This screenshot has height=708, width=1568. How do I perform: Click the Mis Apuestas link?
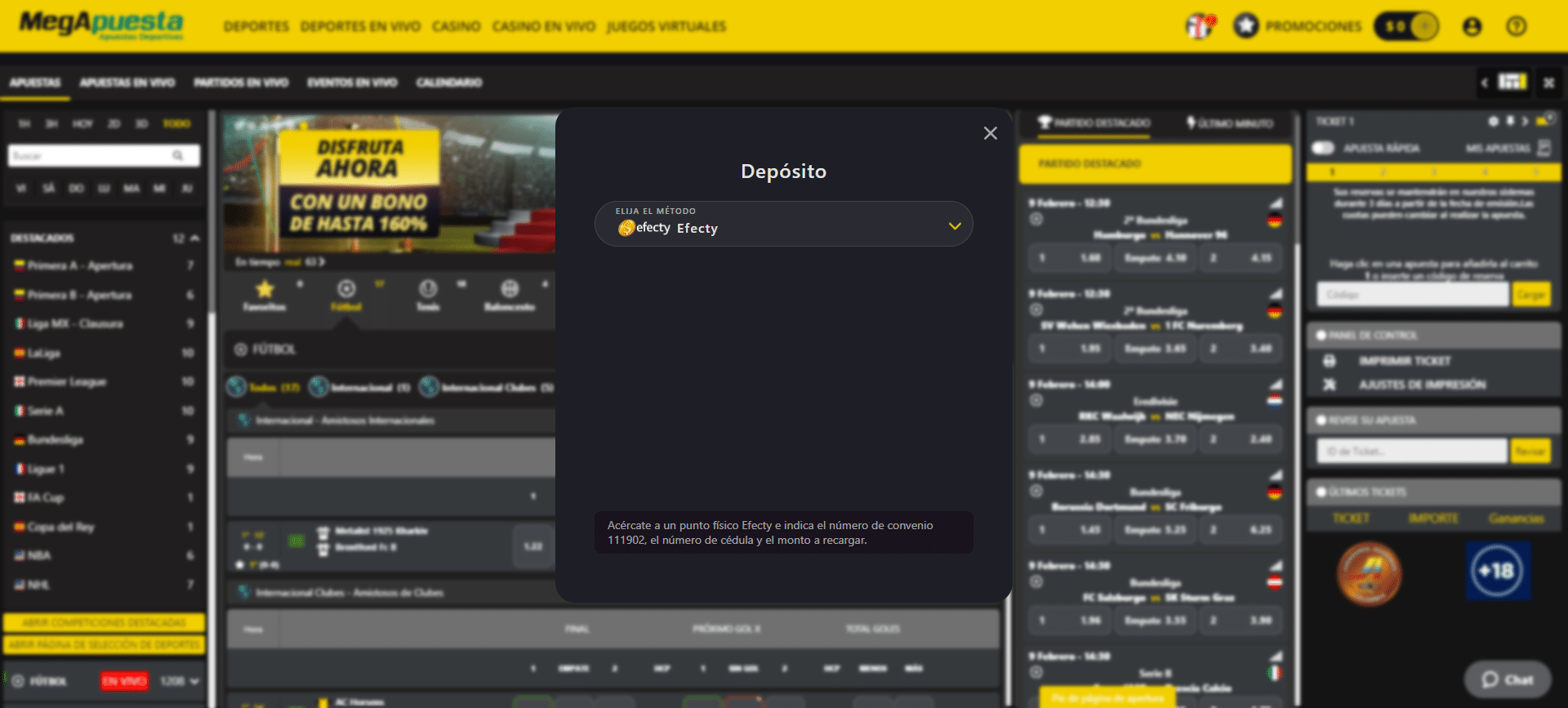[x=1498, y=148]
